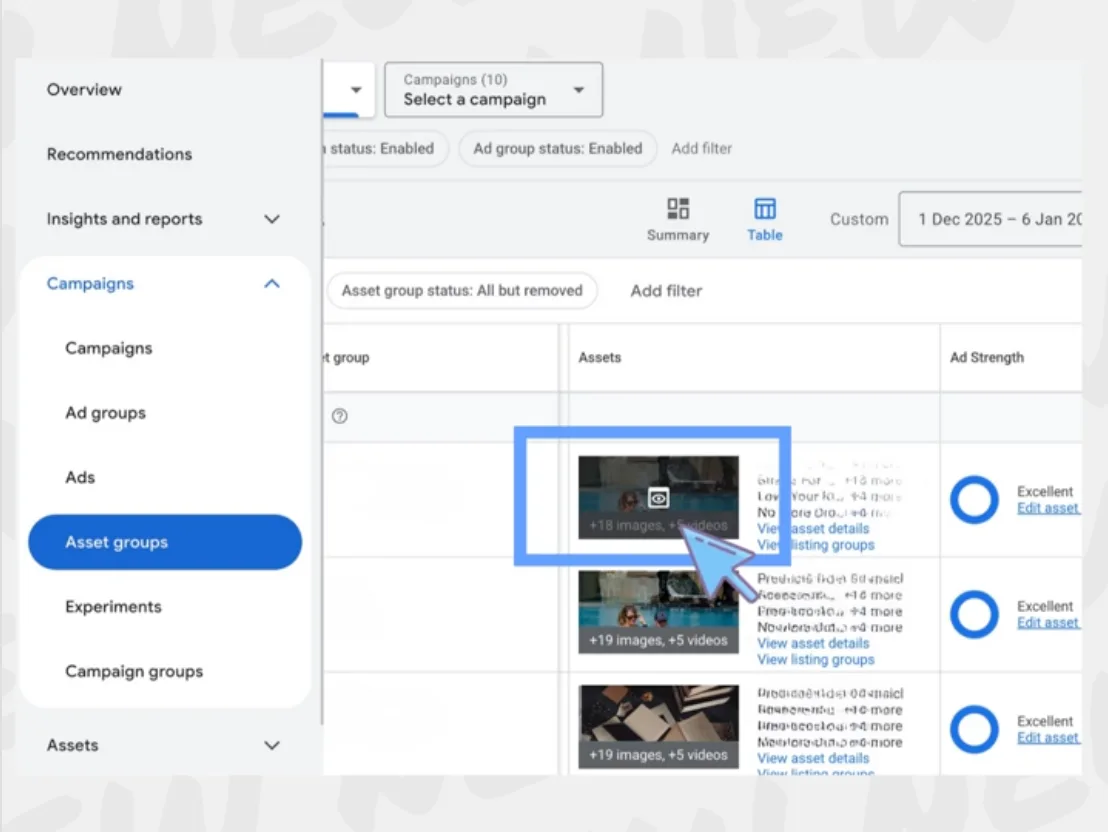Viewport: 1108px width, 832px height.
Task: Click the preview eye icon on the +18 images thumbnail
Action: pyautogui.click(x=659, y=498)
